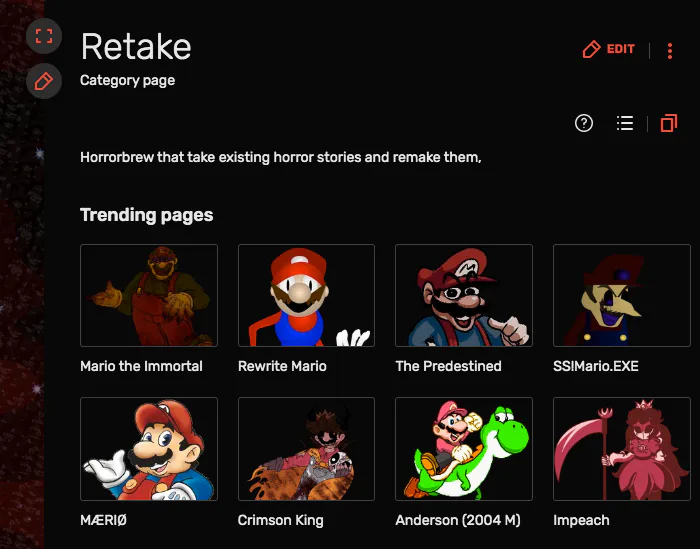The height and width of the screenshot is (549, 700).
Task: Open the SSIMario.EXE thumbnail image
Action: 621,295
